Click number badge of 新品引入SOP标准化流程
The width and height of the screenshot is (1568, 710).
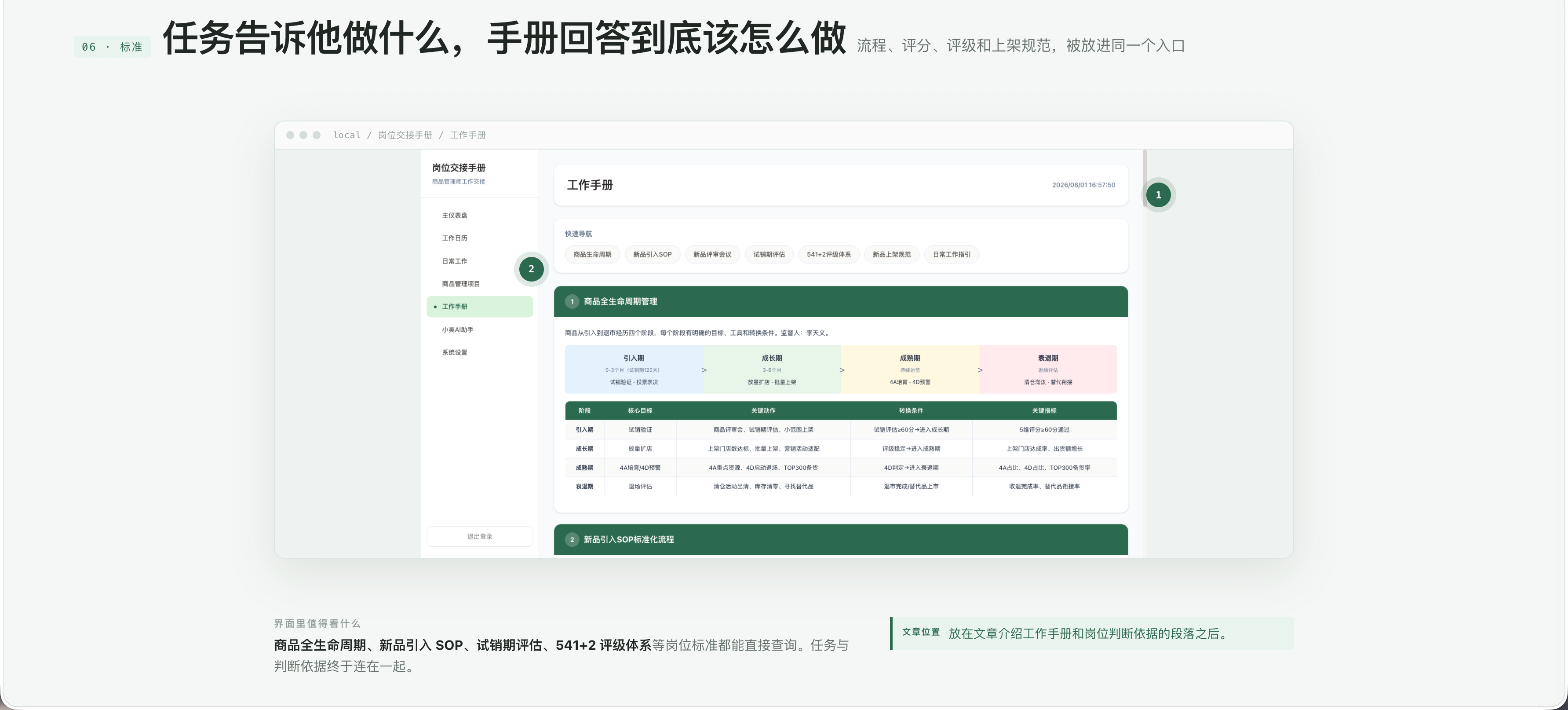pyautogui.click(x=572, y=539)
